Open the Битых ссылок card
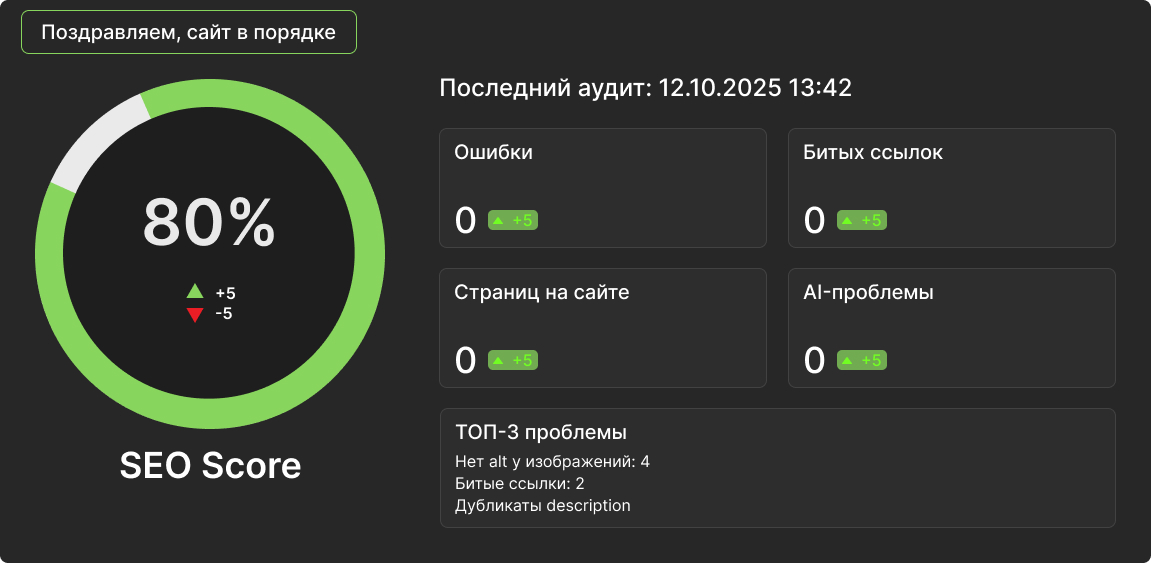Viewport: 1151px width, 563px height. pyautogui.click(x=951, y=187)
